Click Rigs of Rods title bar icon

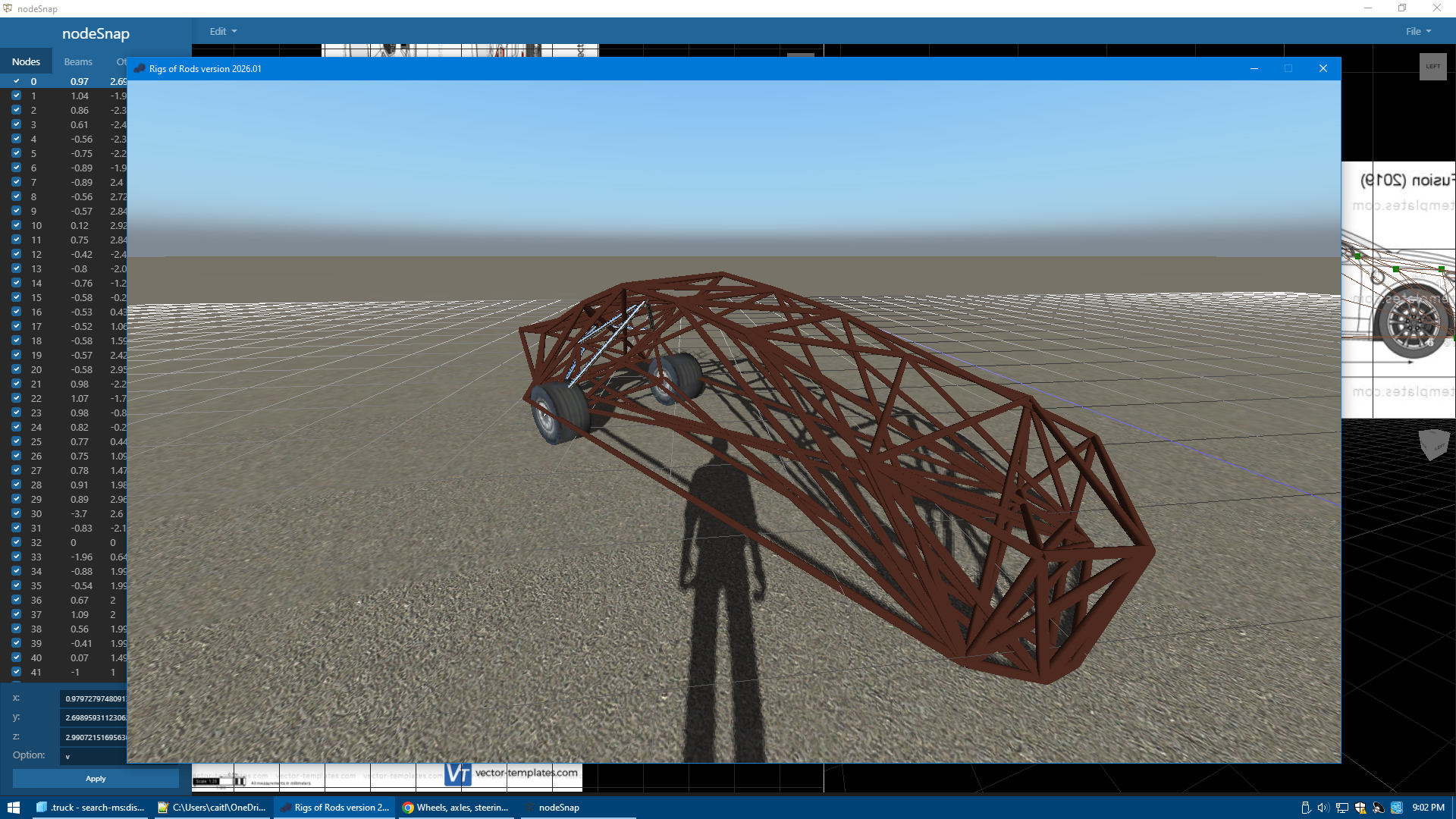tap(140, 68)
